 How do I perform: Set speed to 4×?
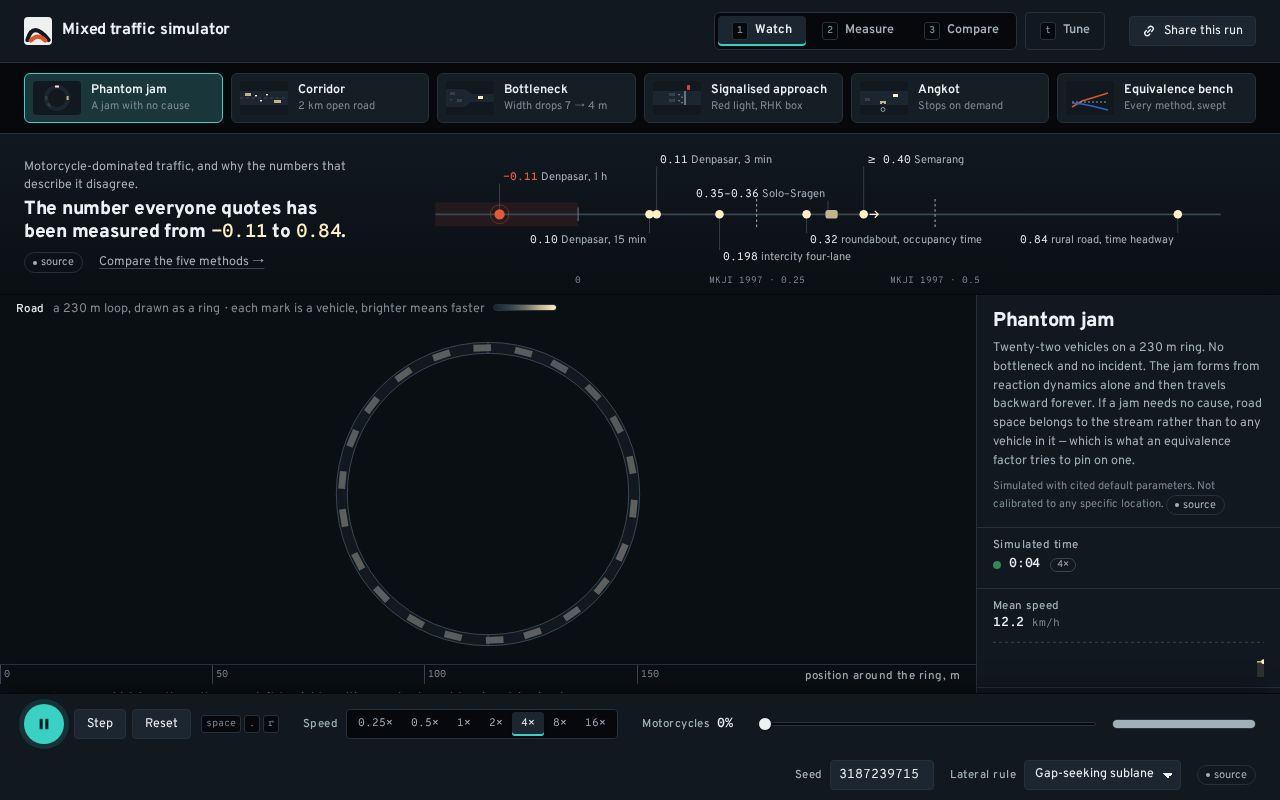click(528, 723)
